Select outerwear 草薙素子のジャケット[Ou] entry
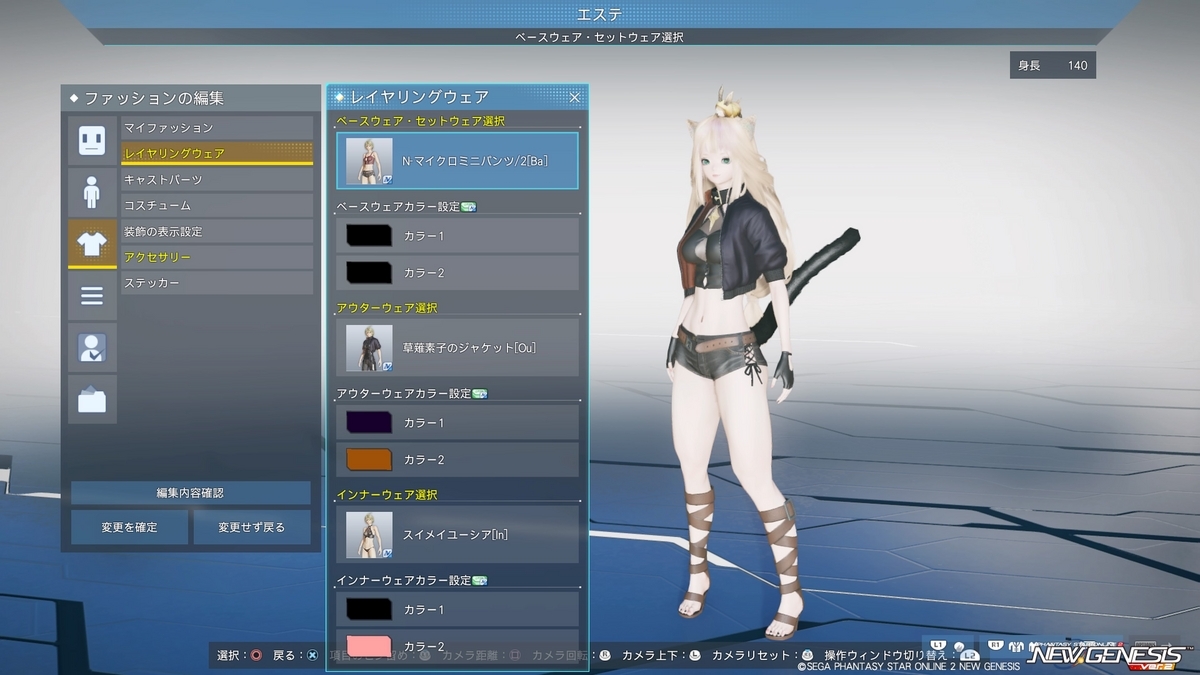Viewport: 1200px width, 675px height. [x=458, y=348]
